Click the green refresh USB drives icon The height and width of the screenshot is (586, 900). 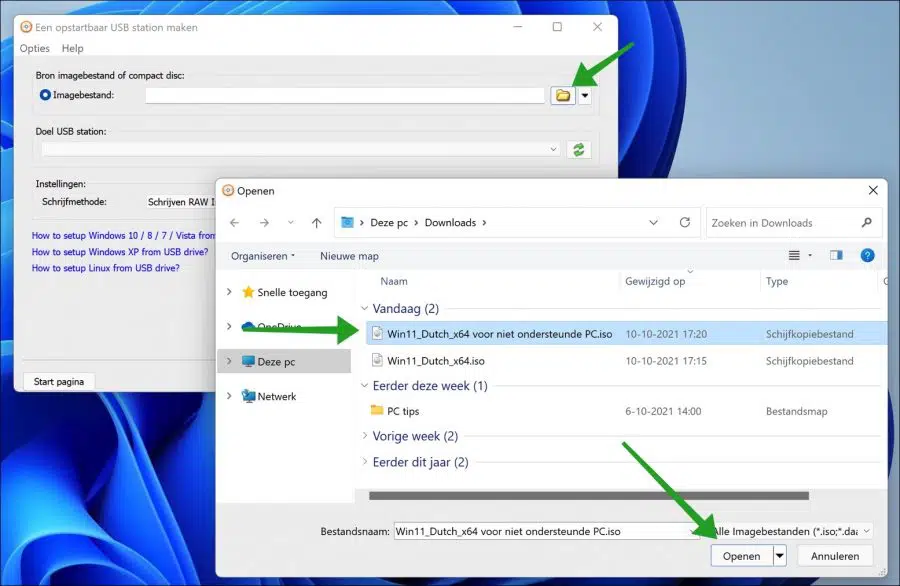tap(579, 150)
